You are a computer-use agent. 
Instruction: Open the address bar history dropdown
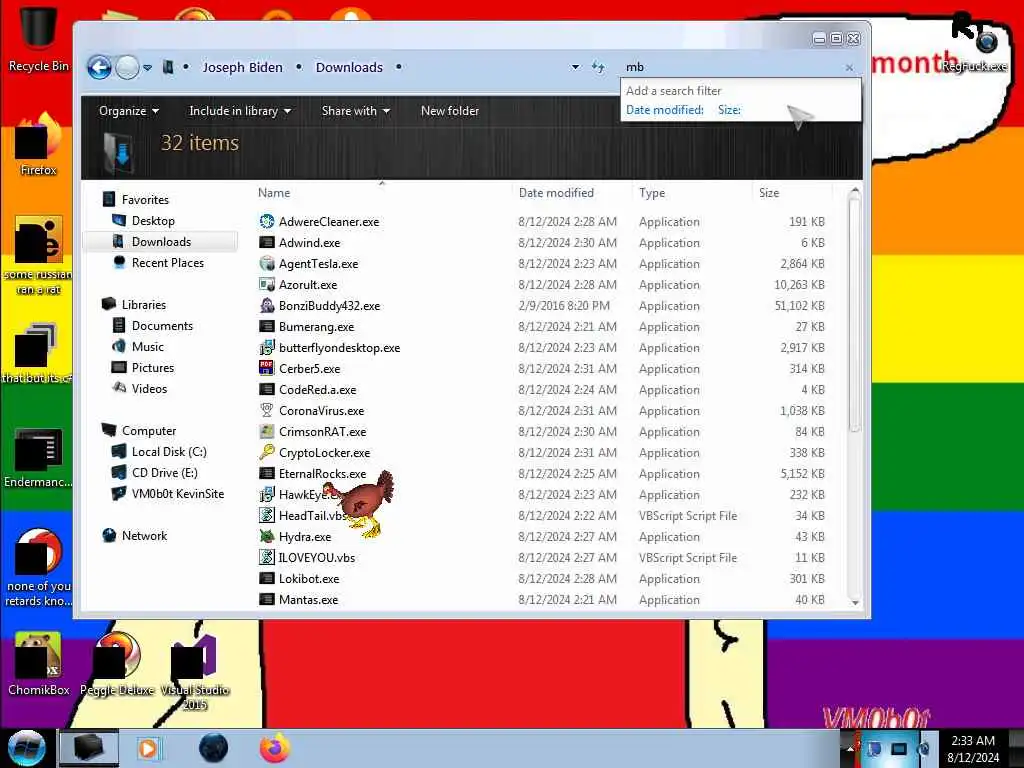575,67
